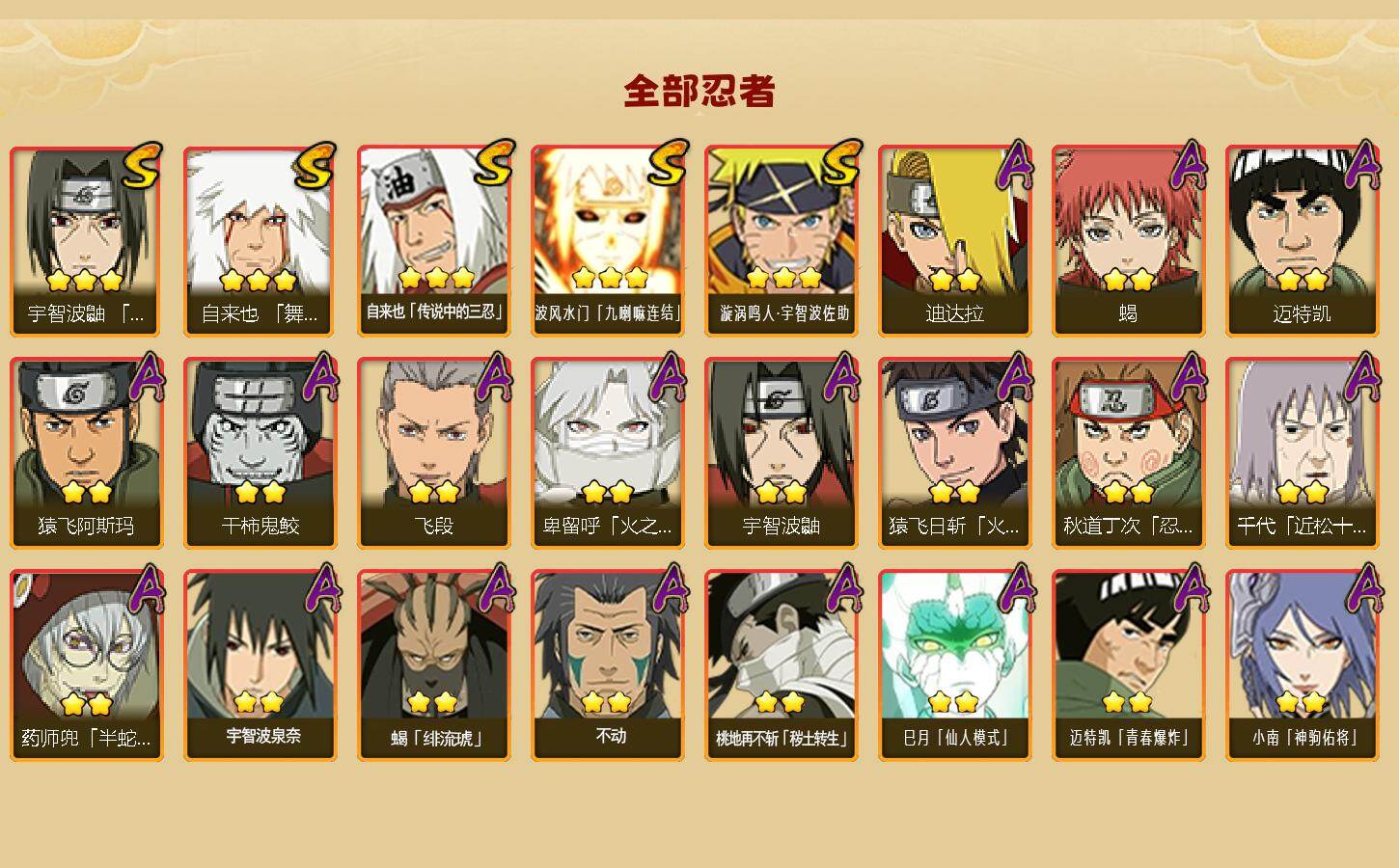Select the 干柿鬼鲛 ninja card
Viewport: 1399px width, 868px height.
click(x=260, y=453)
